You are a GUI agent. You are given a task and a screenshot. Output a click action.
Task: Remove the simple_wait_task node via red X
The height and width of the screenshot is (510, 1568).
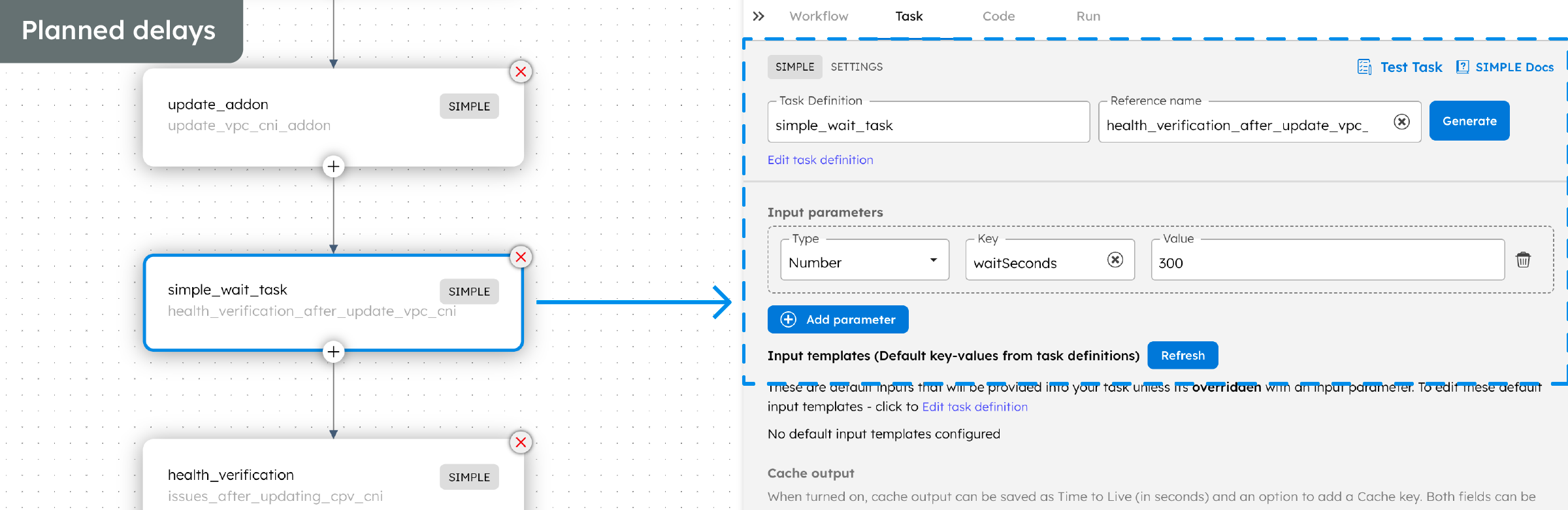pyautogui.click(x=520, y=257)
